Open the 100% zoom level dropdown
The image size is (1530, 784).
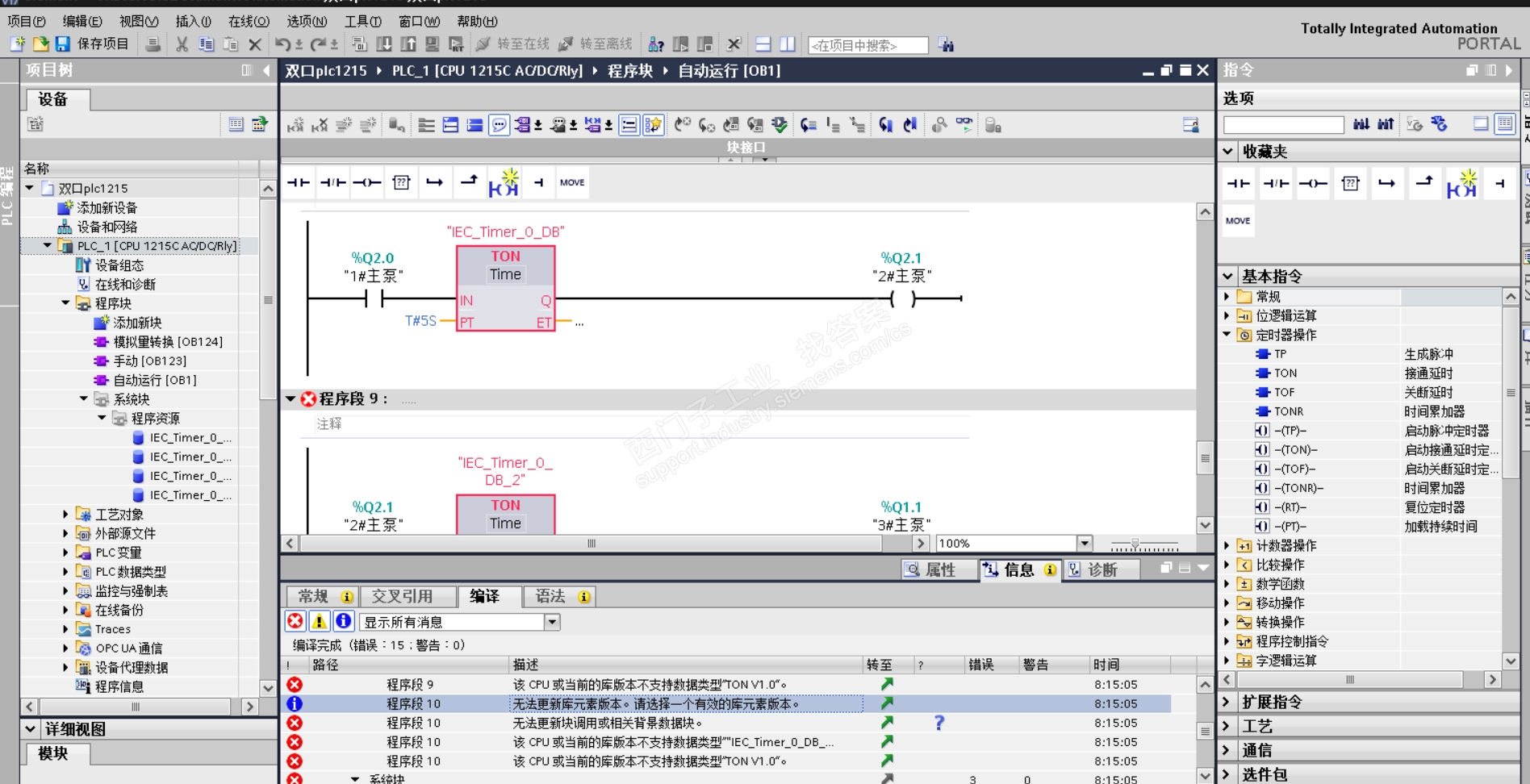pyautogui.click(x=1085, y=543)
